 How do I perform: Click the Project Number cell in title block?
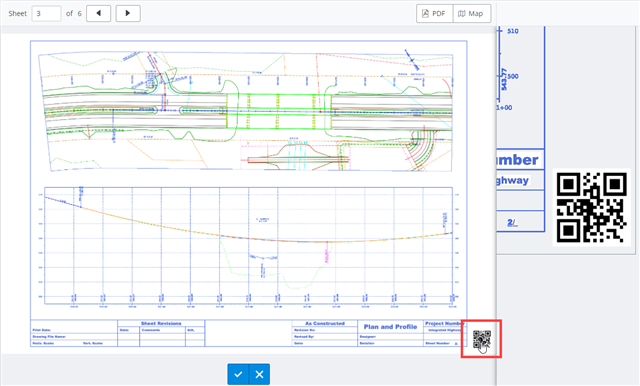[444, 324]
